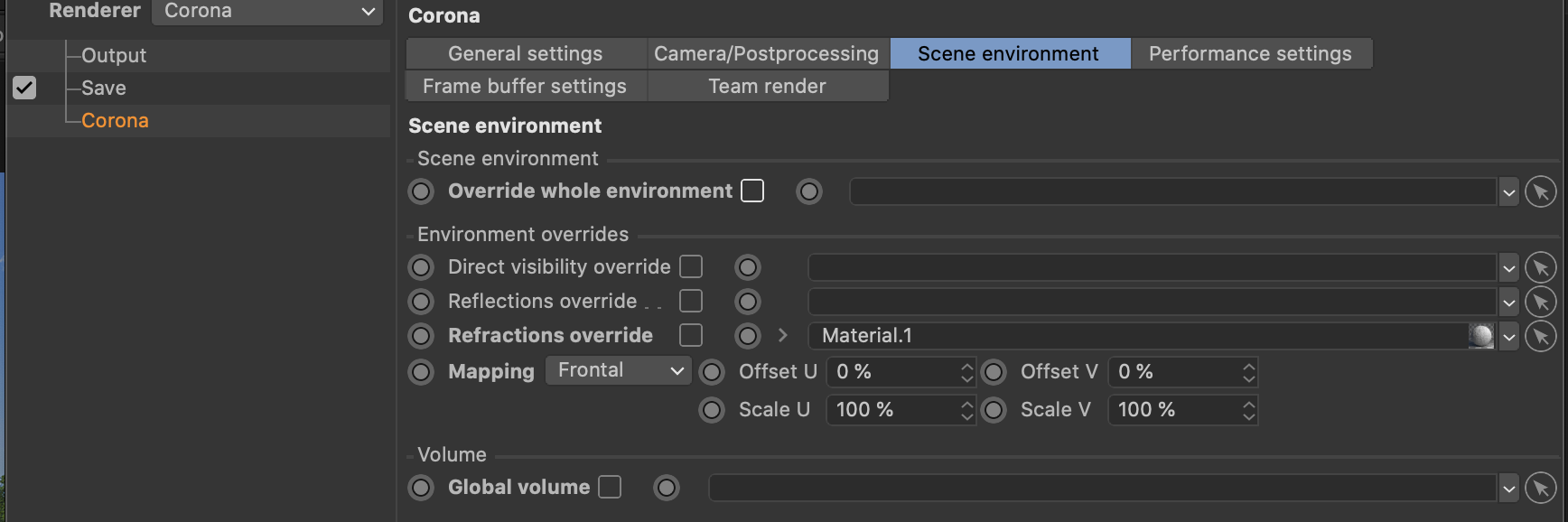Image resolution: width=1568 pixels, height=522 pixels.
Task: Uncheck the Save option checkbox
Action: point(24,88)
